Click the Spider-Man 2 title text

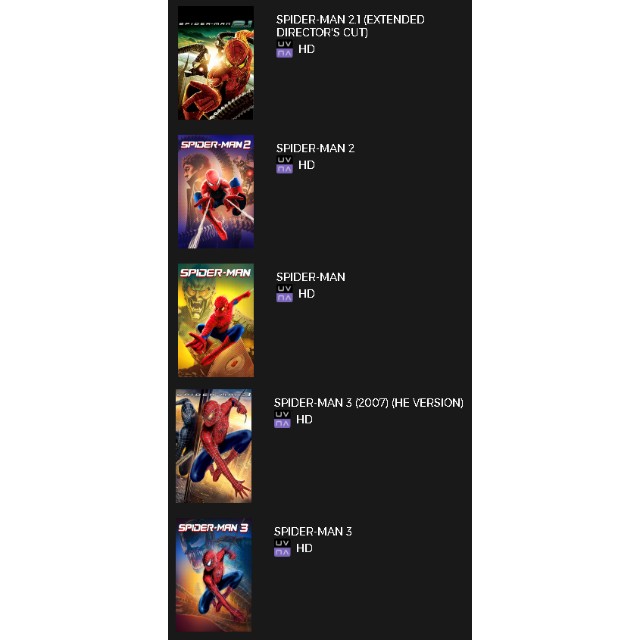(x=315, y=148)
